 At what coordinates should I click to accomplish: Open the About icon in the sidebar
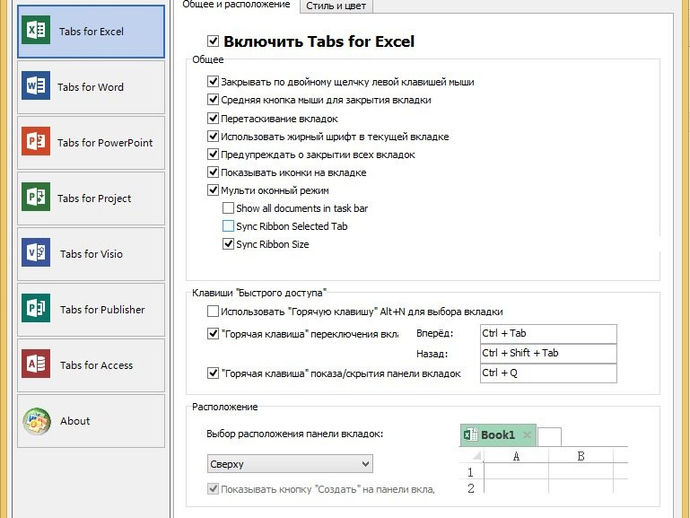point(37,421)
